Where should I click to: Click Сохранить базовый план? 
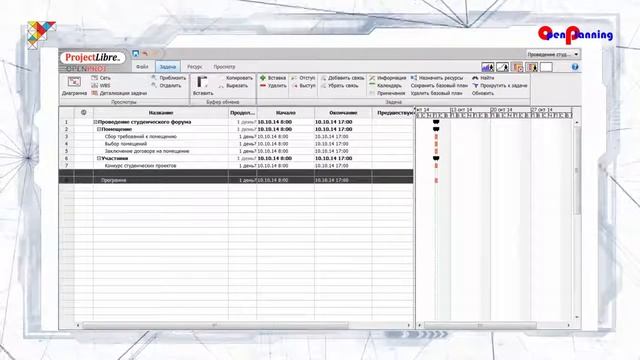pos(439,86)
